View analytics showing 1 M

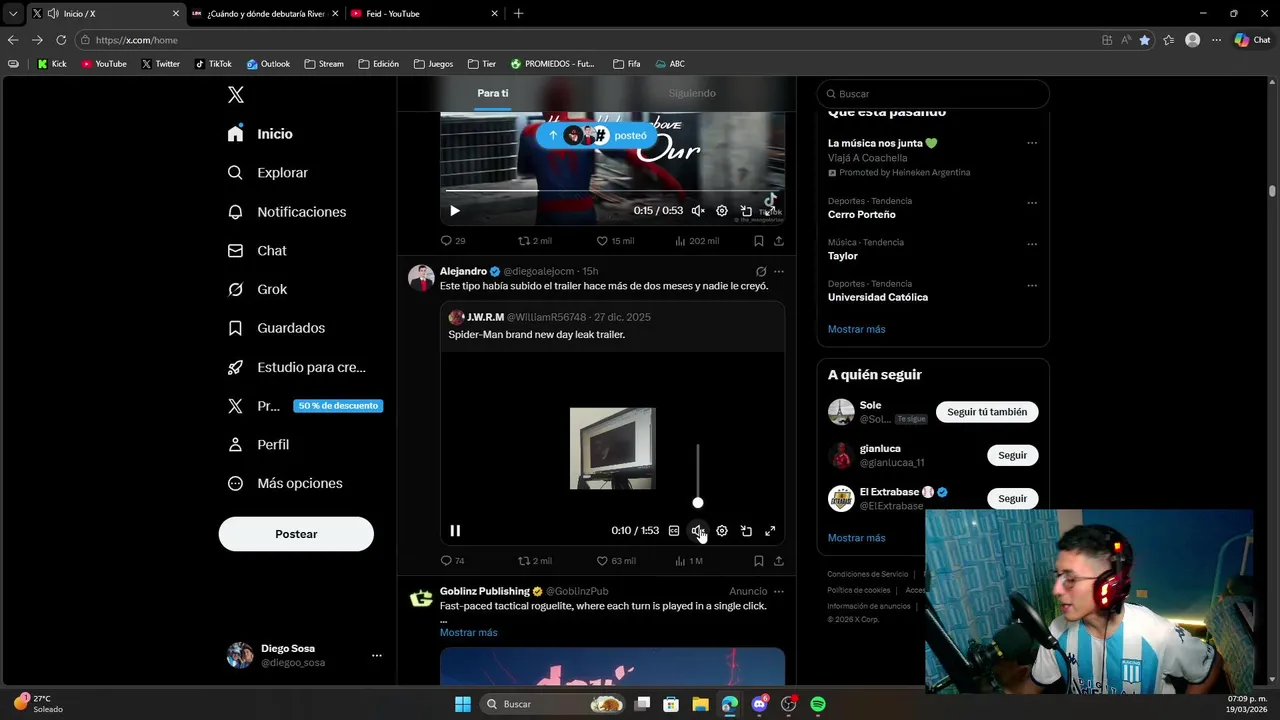pos(689,561)
